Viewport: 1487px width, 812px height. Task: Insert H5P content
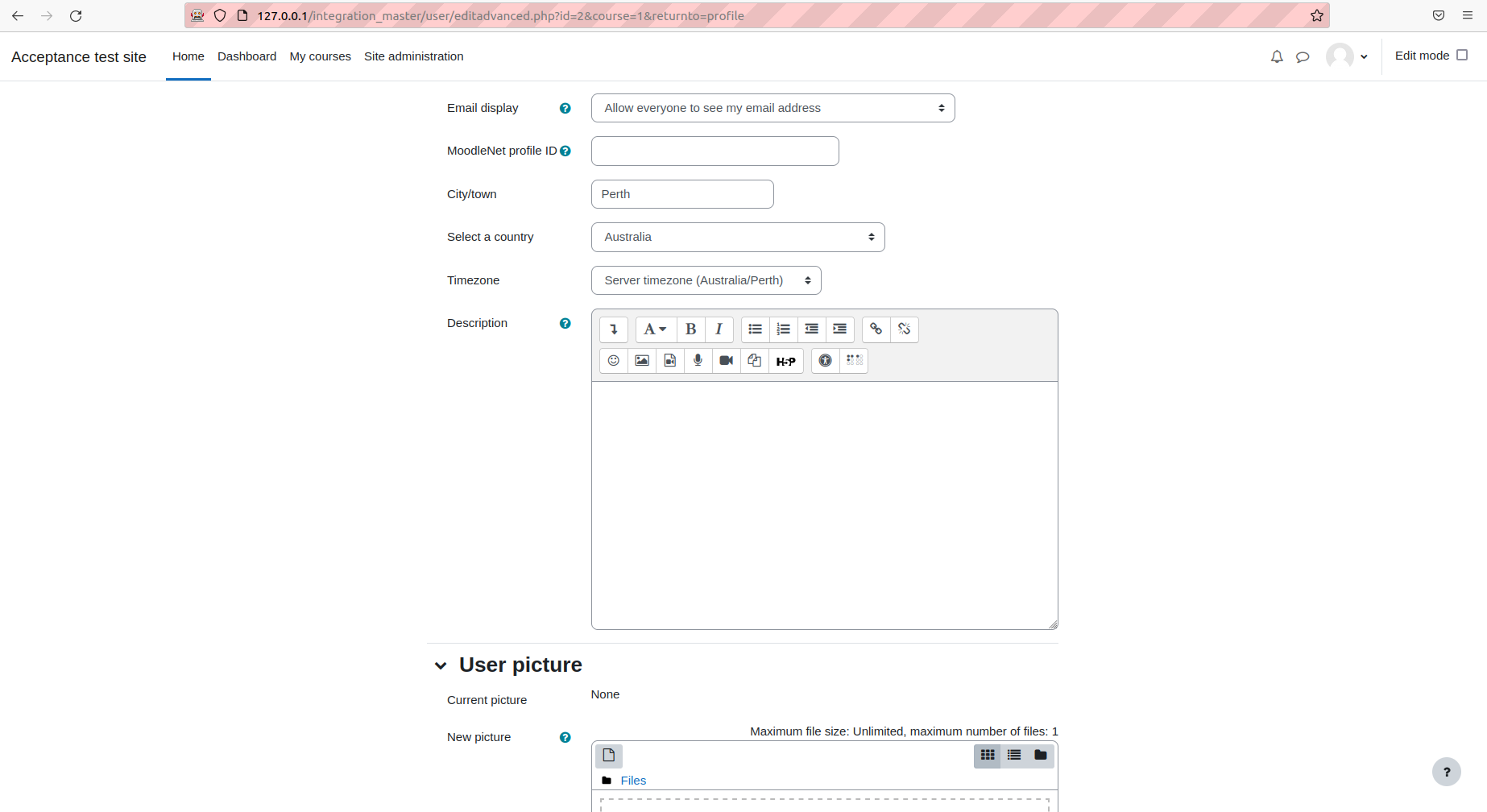pyautogui.click(x=786, y=361)
